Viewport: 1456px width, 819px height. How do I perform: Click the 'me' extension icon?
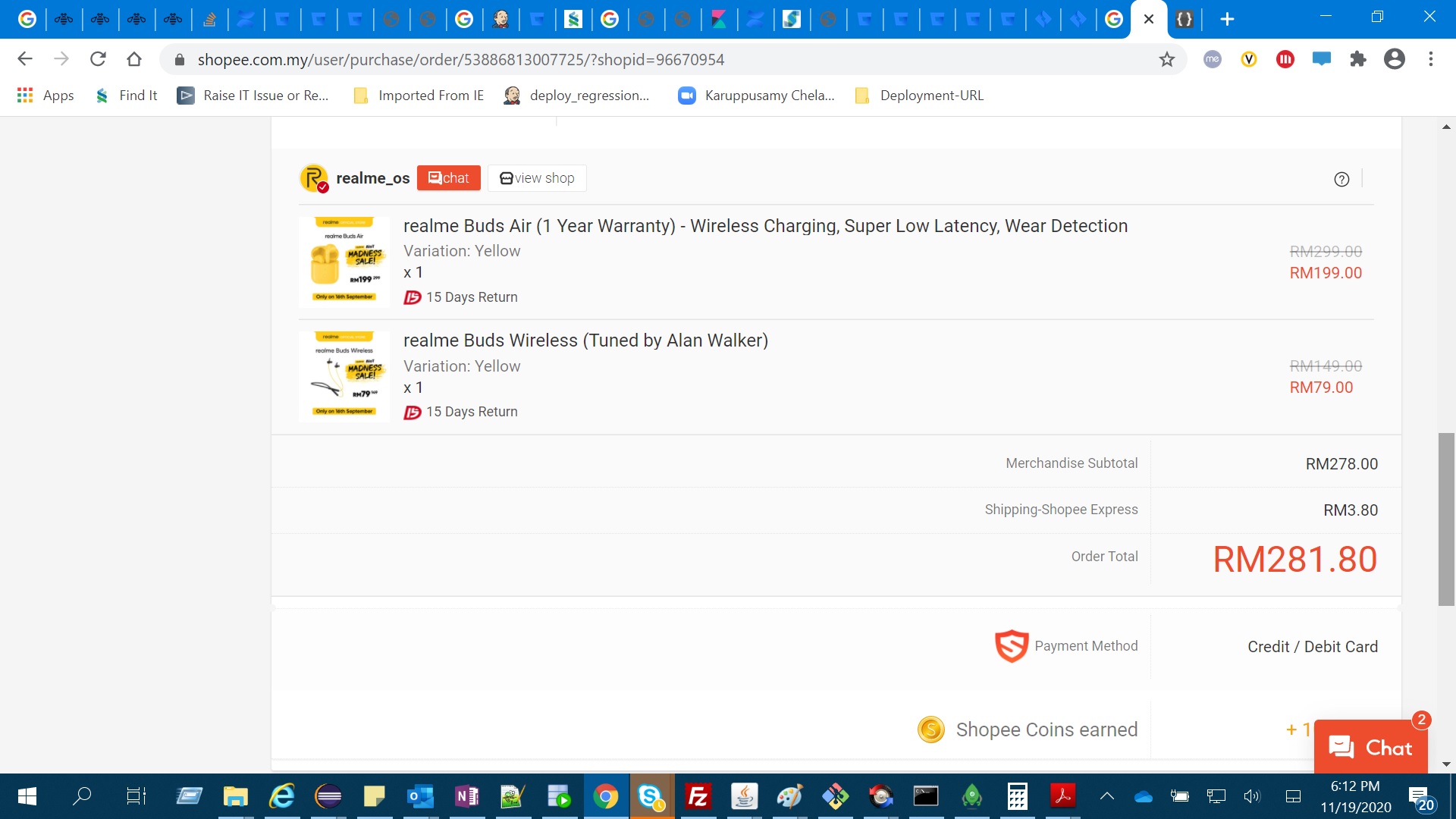tap(1213, 59)
